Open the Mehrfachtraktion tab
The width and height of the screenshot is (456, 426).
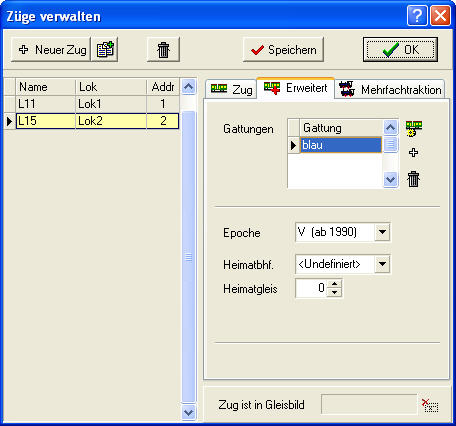(390, 89)
